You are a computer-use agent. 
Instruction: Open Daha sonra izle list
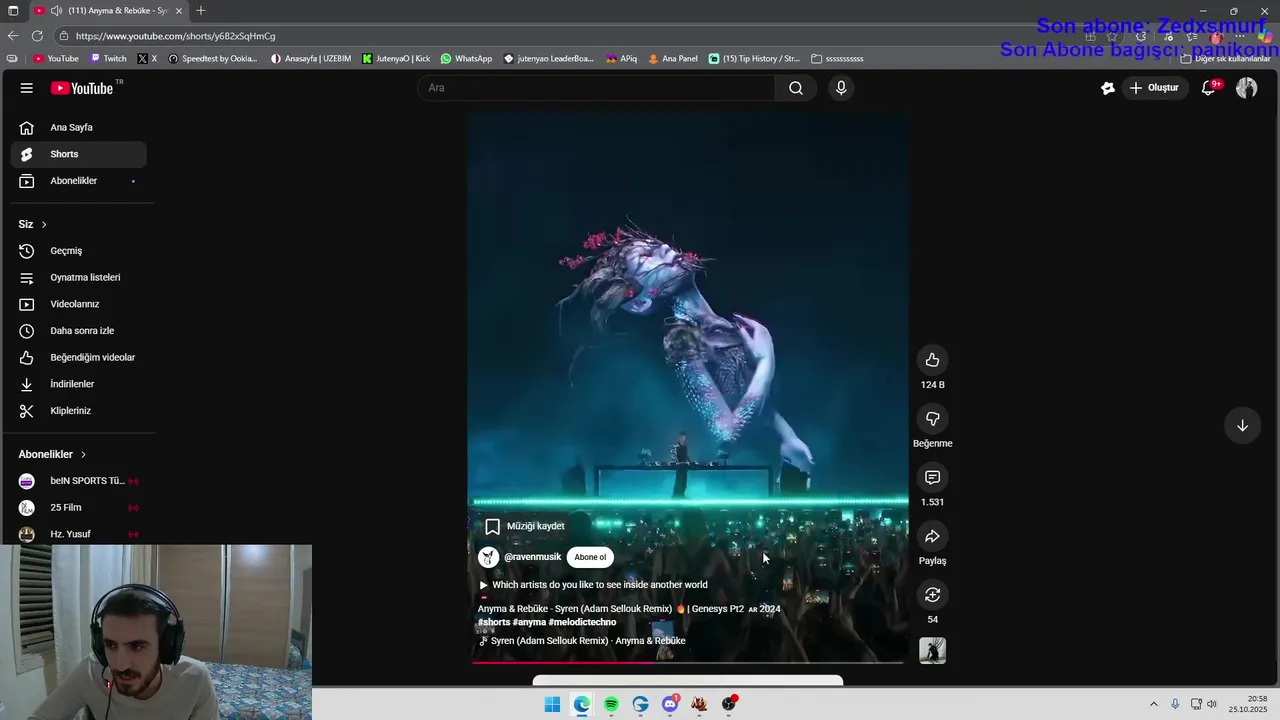[79, 331]
